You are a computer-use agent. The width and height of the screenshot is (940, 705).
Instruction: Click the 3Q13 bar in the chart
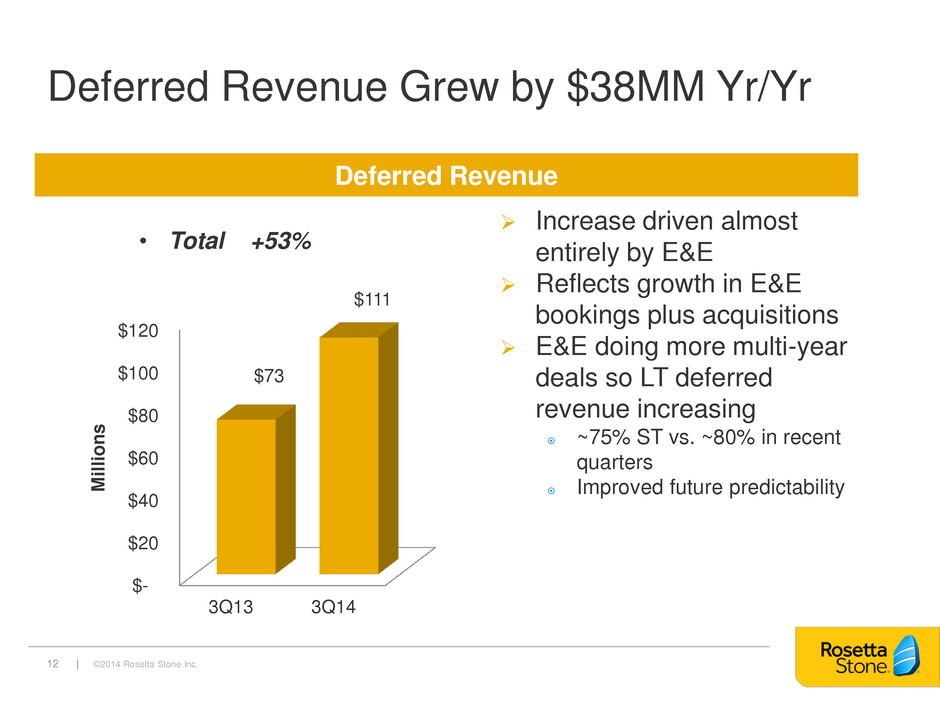point(255,490)
